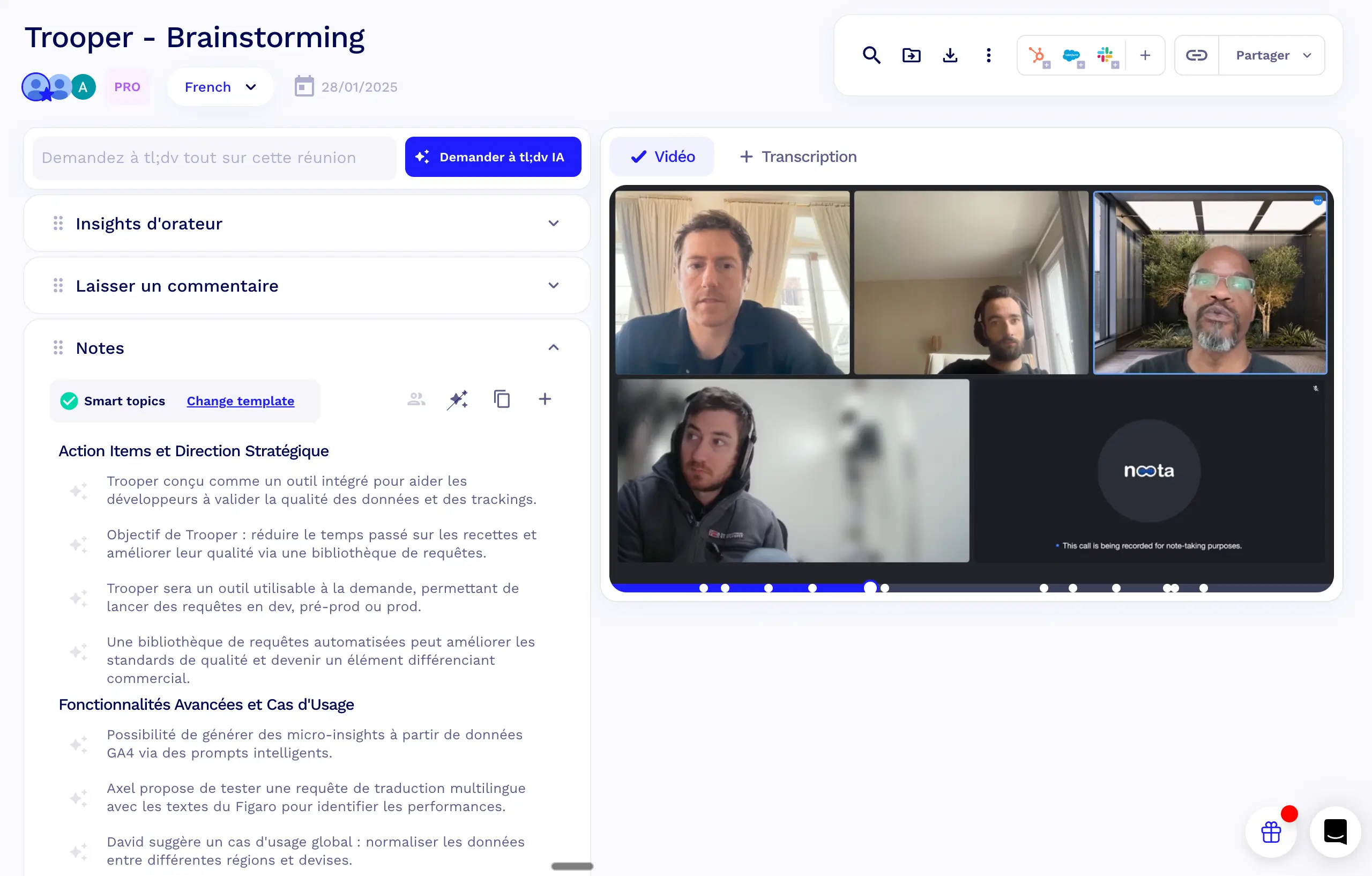
Task: Toggle the Vidéo view checkmark tab
Action: pyautogui.click(x=662, y=157)
